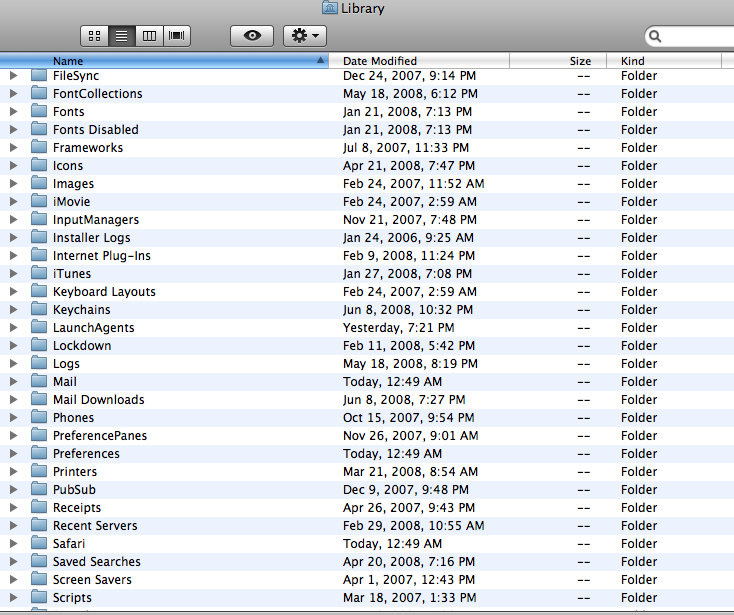
Task: Select the Fonts Disabled folder icon
Action: (39, 129)
